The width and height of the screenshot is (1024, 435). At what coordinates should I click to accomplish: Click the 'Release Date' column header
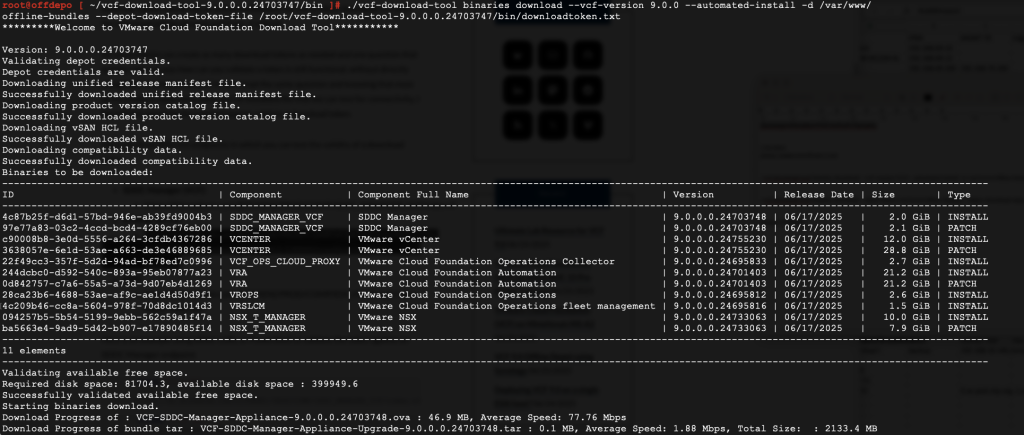click(819, 195)
